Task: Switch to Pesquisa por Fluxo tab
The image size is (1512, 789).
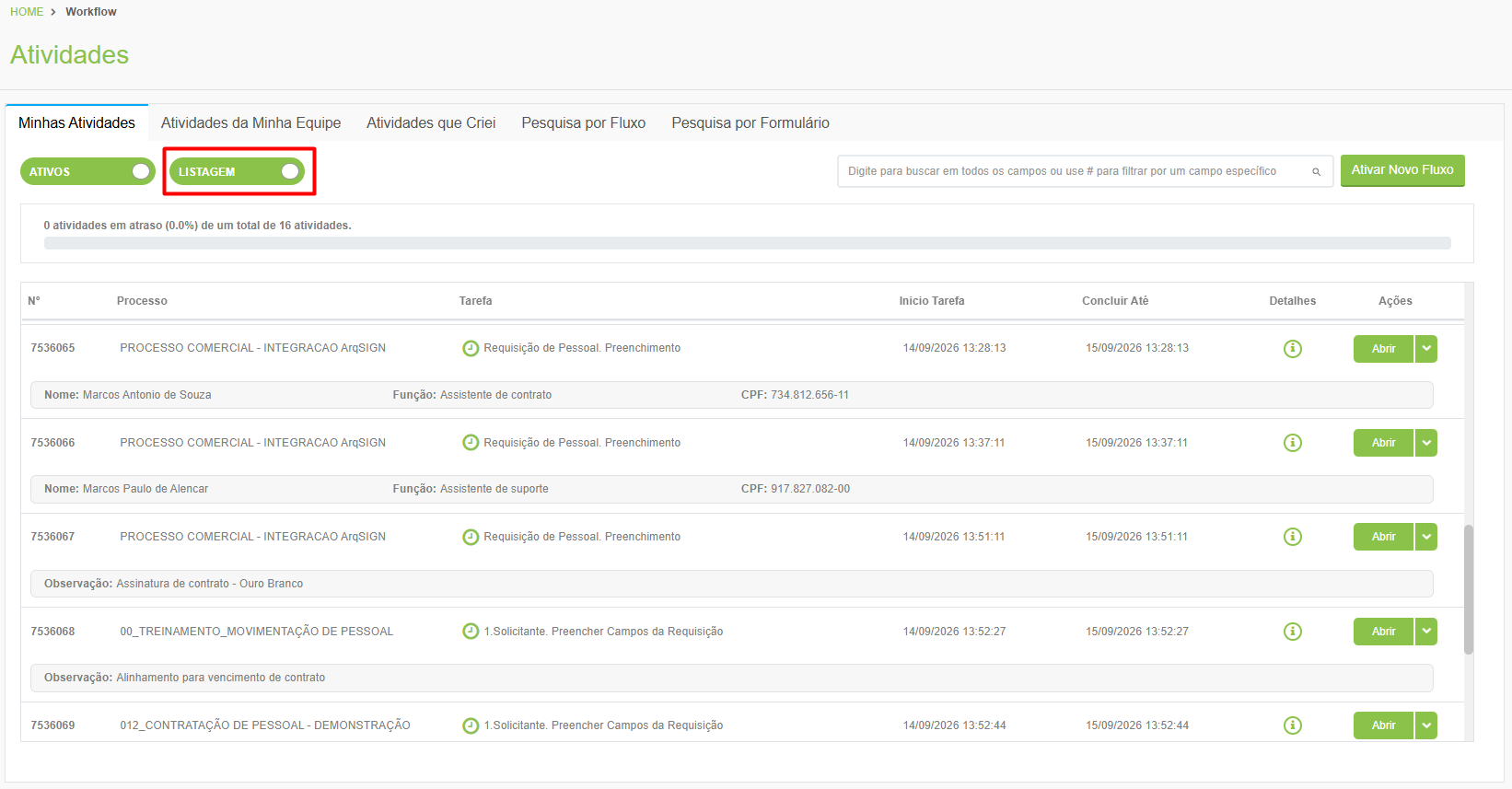Action: coord(584,122)
